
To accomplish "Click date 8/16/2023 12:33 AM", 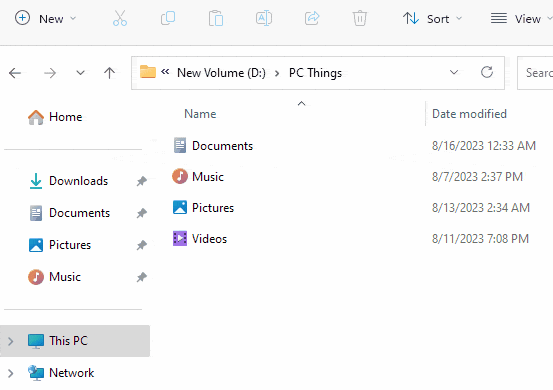I will (484, 146).
